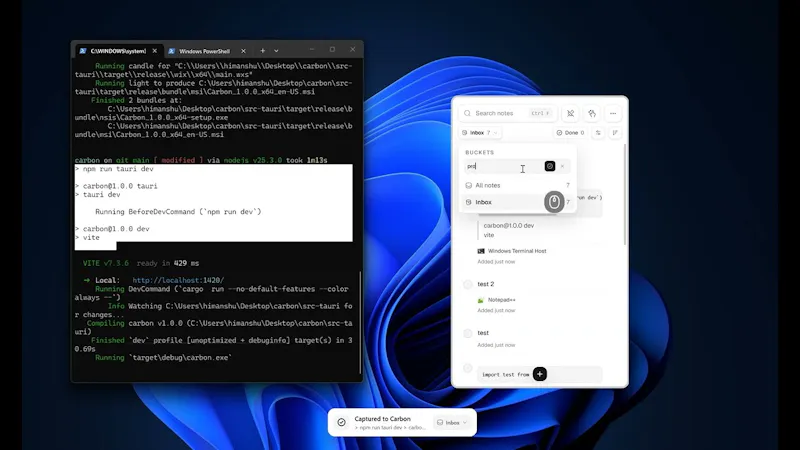Click PowerShell icon on the first terminal tab
The image size is (800, 450).
(x=83, y=51)
